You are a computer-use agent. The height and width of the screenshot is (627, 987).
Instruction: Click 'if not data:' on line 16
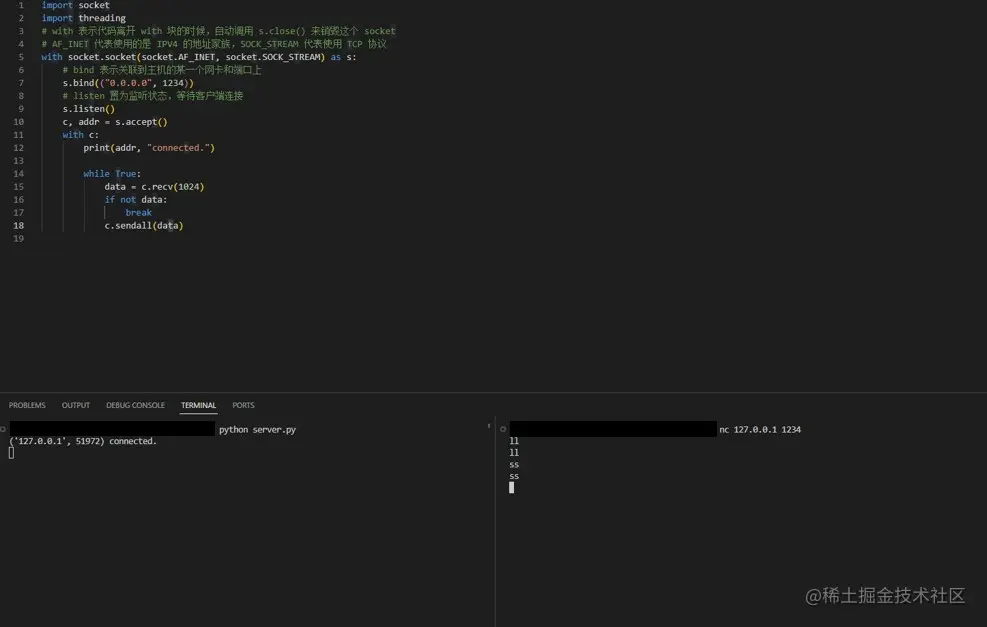pyautogui.click(x=136, y=199)
